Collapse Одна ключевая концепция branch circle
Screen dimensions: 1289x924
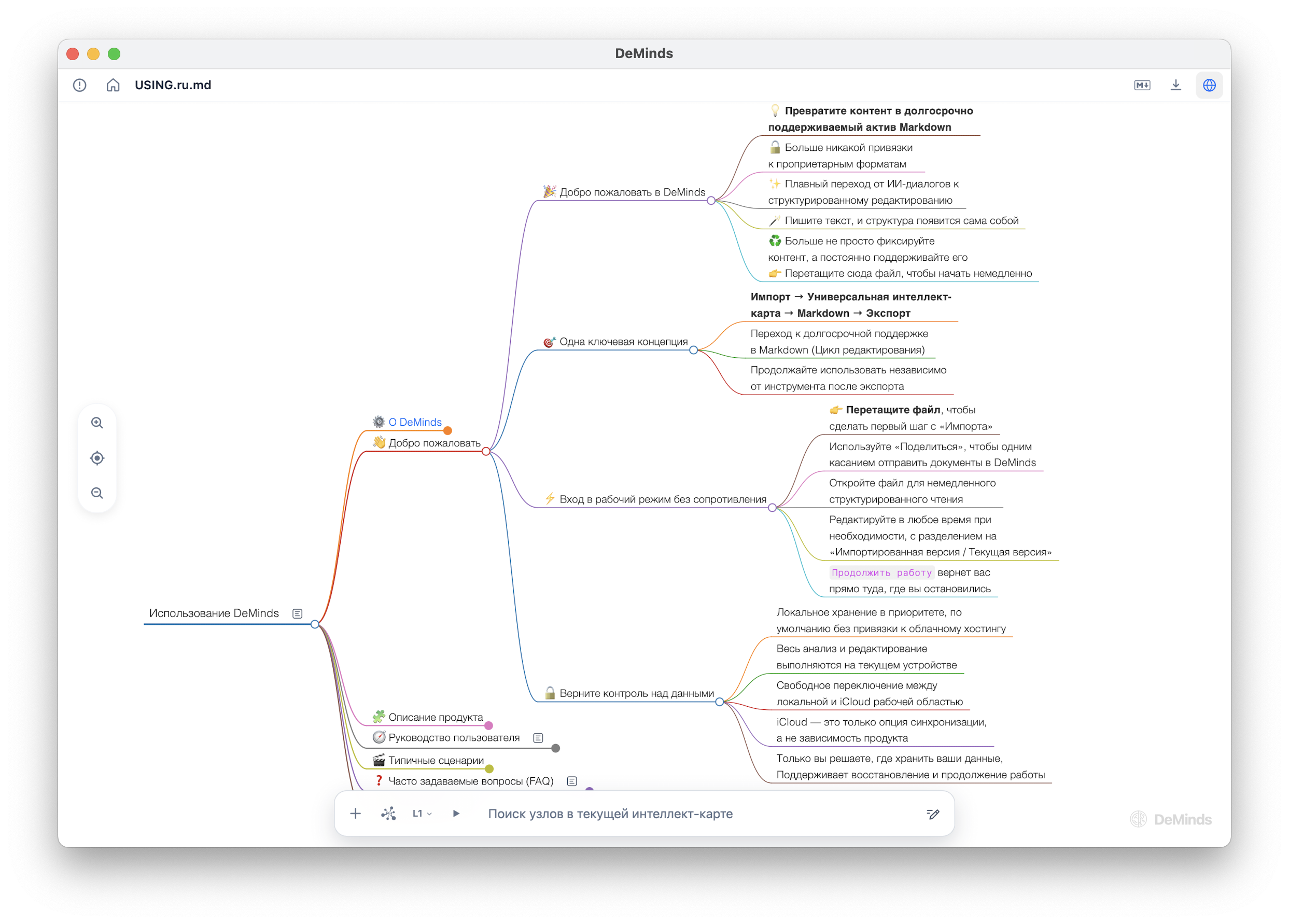pos(693,350)
